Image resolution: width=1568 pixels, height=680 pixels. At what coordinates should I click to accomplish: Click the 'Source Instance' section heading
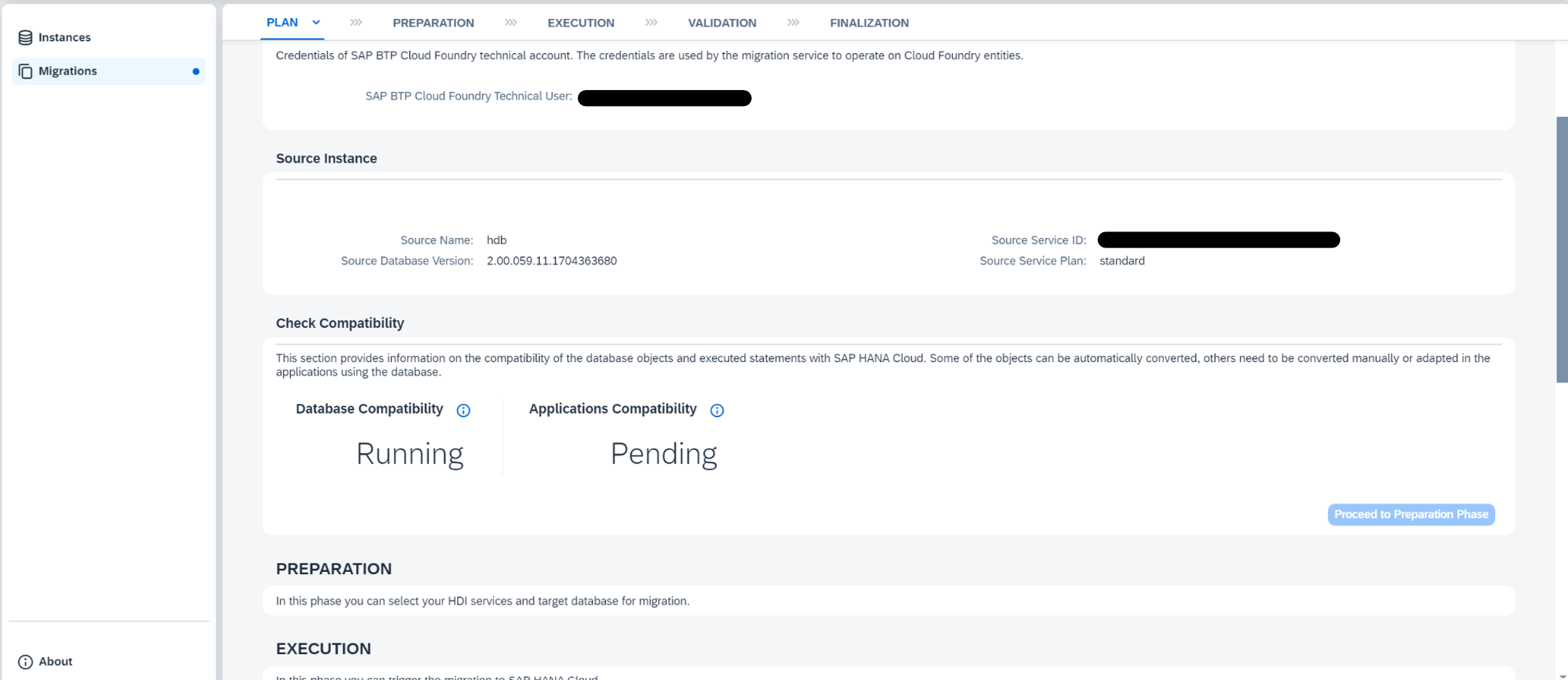tap(327, 158)
